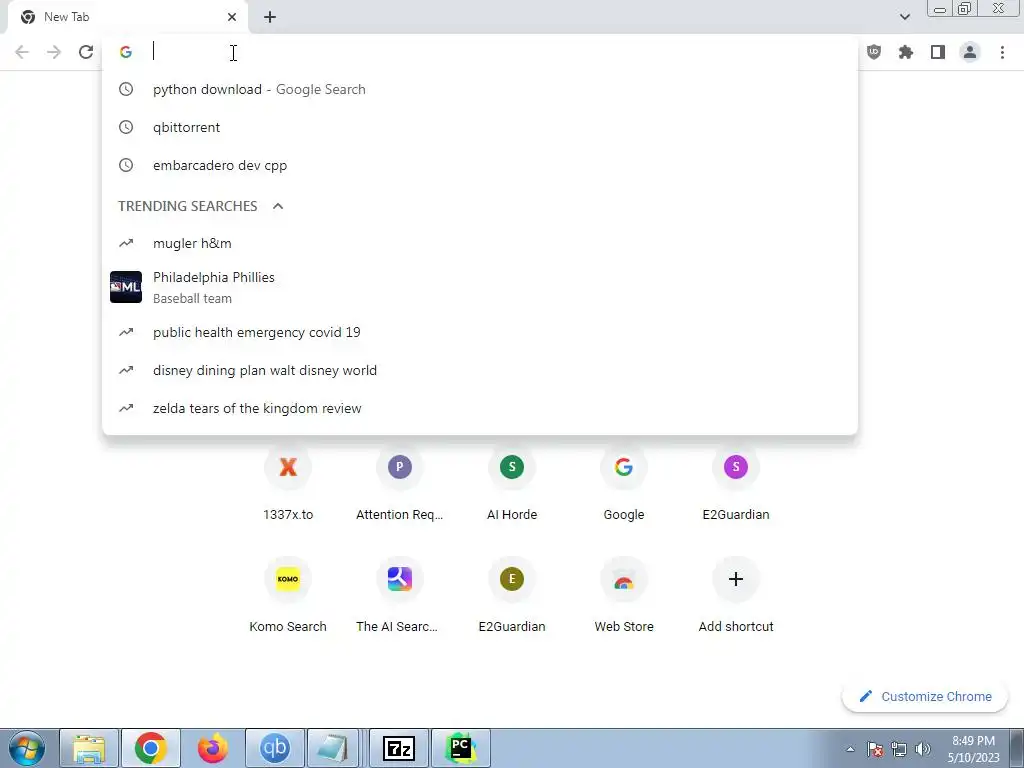The image size is (1024, 768).
Task: Select the Philadelphia Phillies suggestion
Action: [x=480, y=287]
